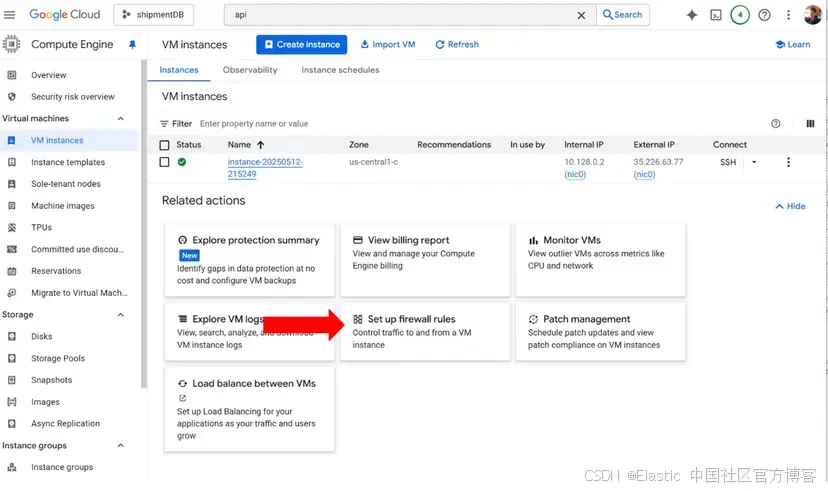Collapse the Storage section
Image resolution: width=828 pixels, height=491 pixels.
pos(120,315)
